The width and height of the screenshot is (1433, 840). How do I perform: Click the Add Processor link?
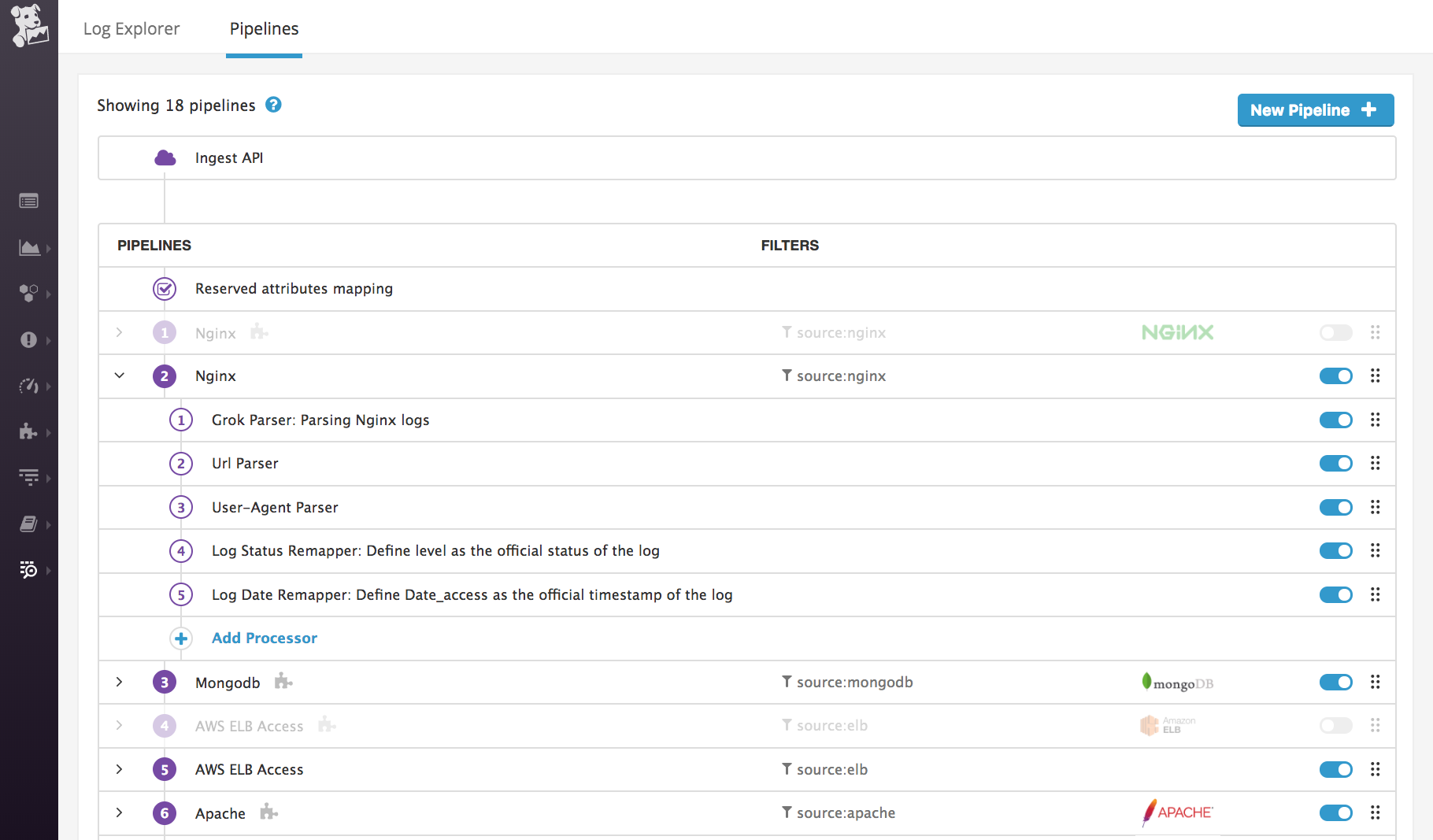pos(264,638)
